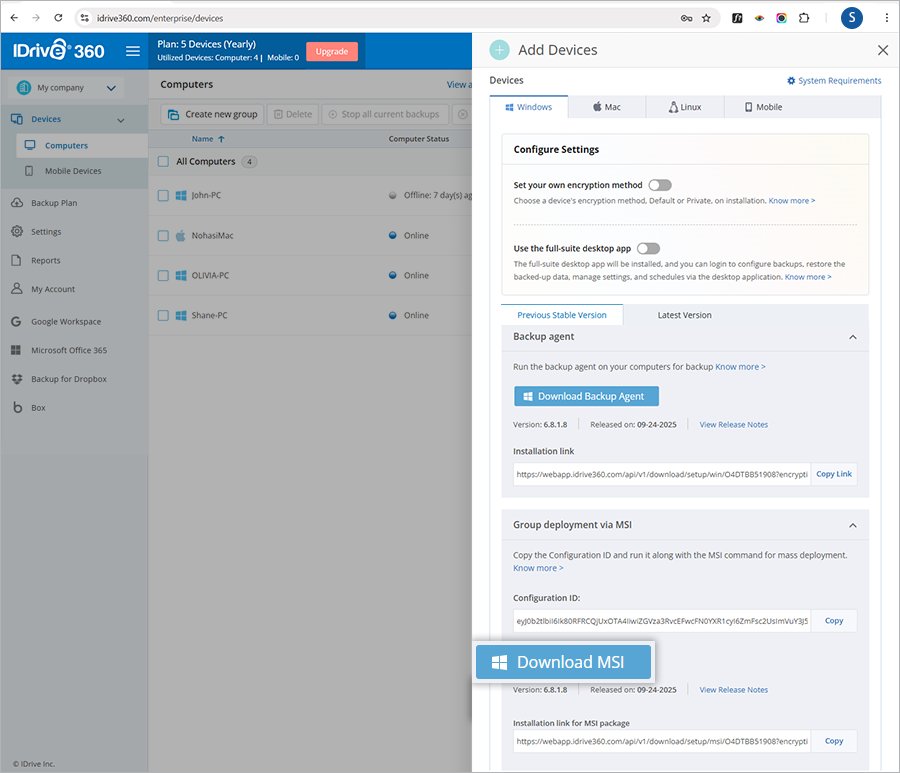Select the Latest Version tab
Screen dimensions: 900x773
tap(684, 315)
